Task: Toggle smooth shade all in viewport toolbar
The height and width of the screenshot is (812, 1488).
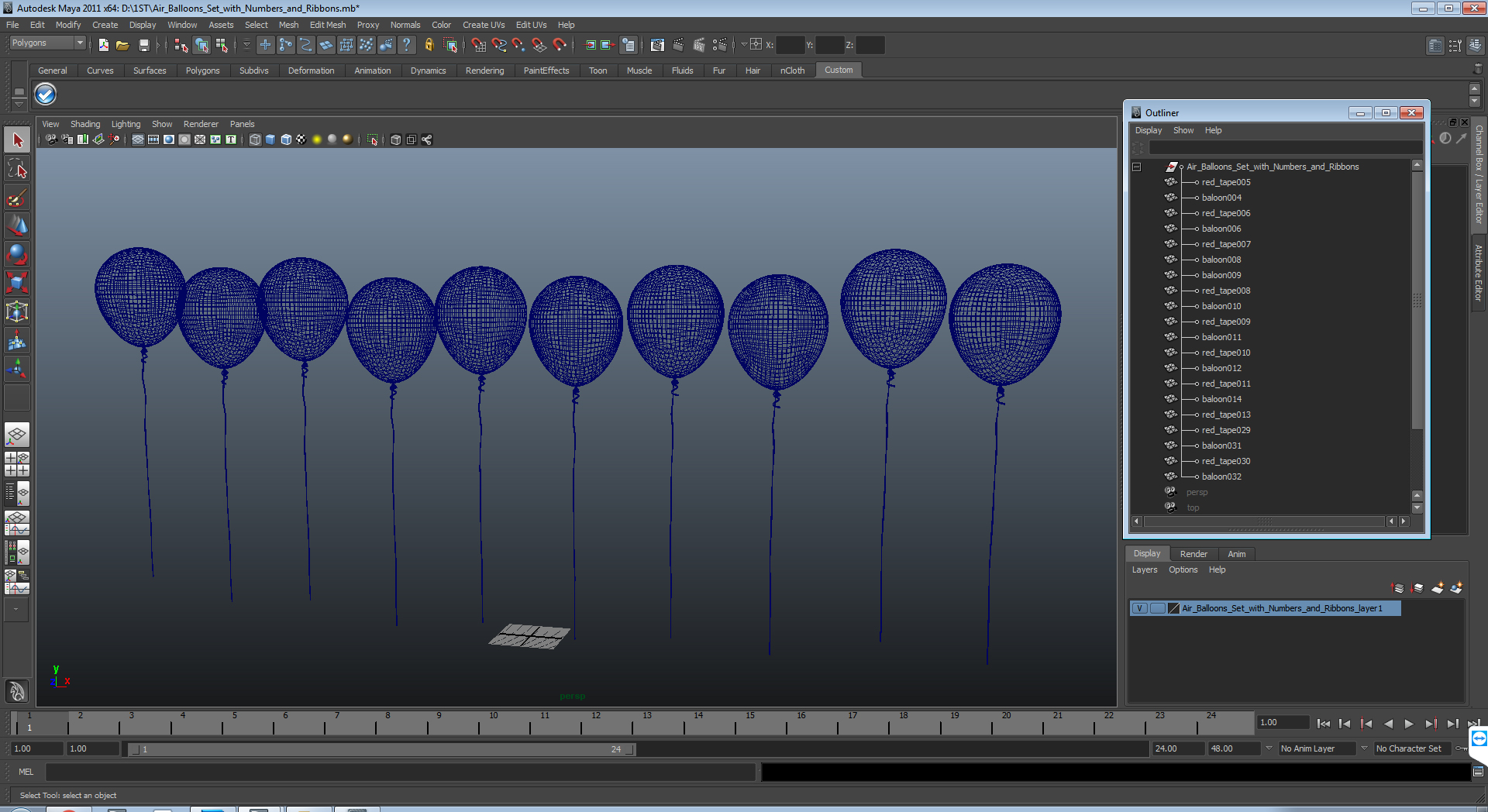Action: click(270, 139)
